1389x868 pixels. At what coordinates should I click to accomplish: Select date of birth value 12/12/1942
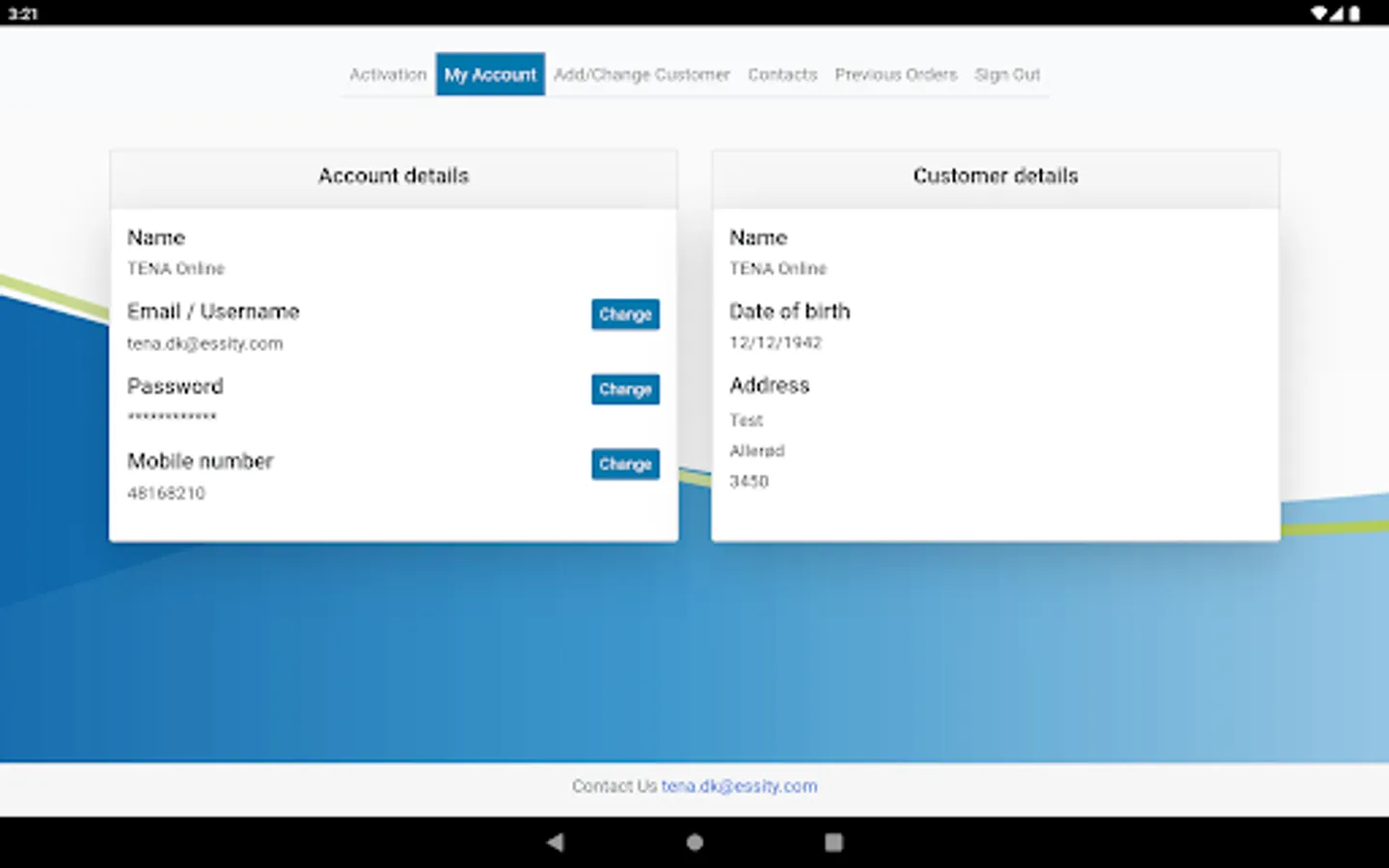click(x=776, y=342)
